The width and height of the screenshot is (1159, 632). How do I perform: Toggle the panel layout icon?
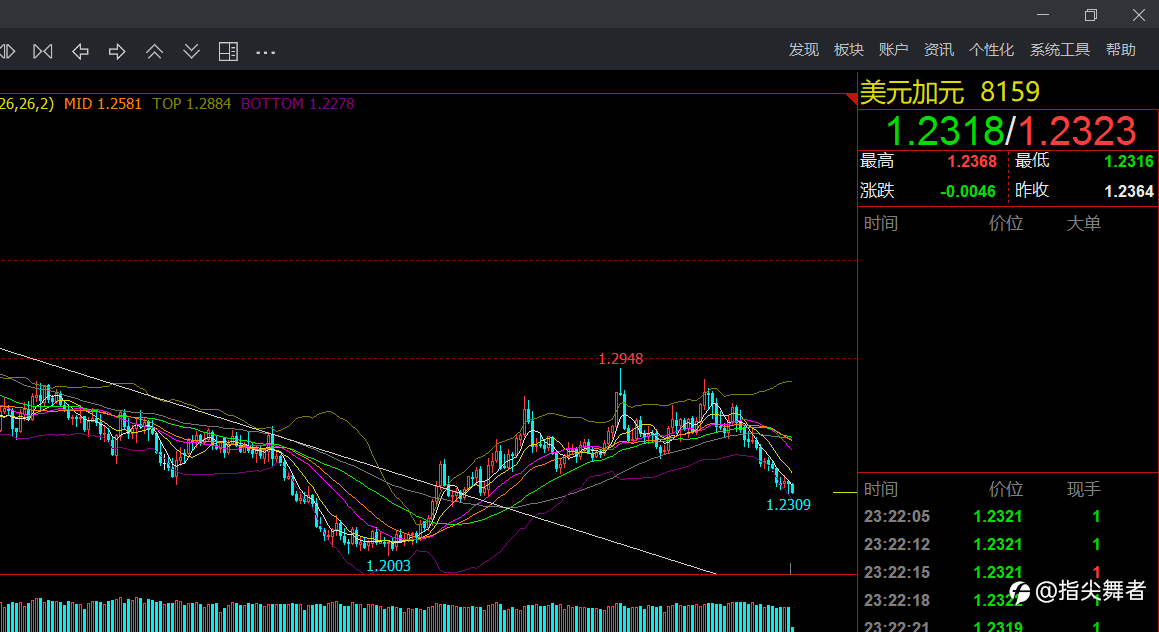coord(228,51)
